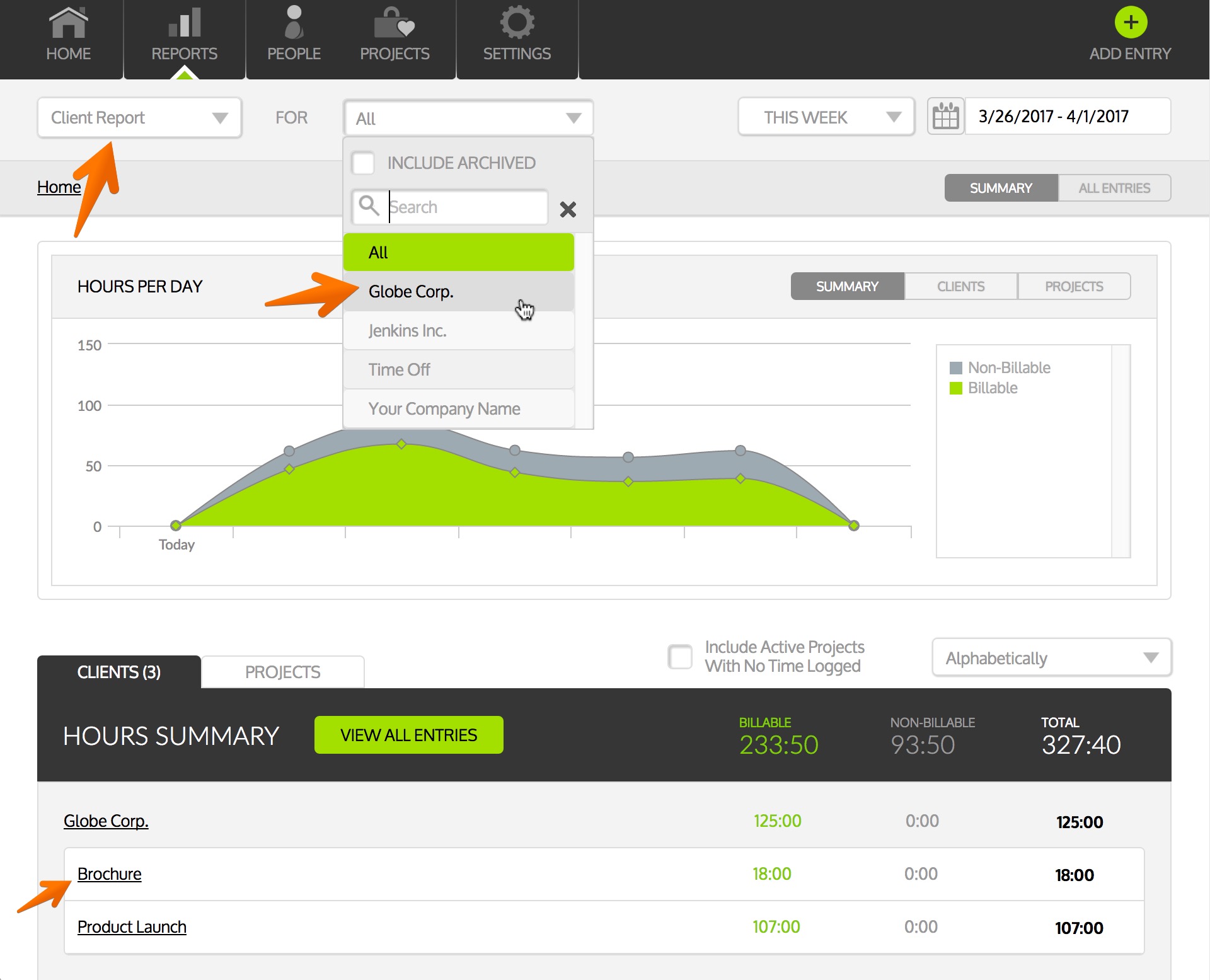Choose Time Off from the dropdown list
This screenshot has width=1210, height=980.
pos(459,369)
